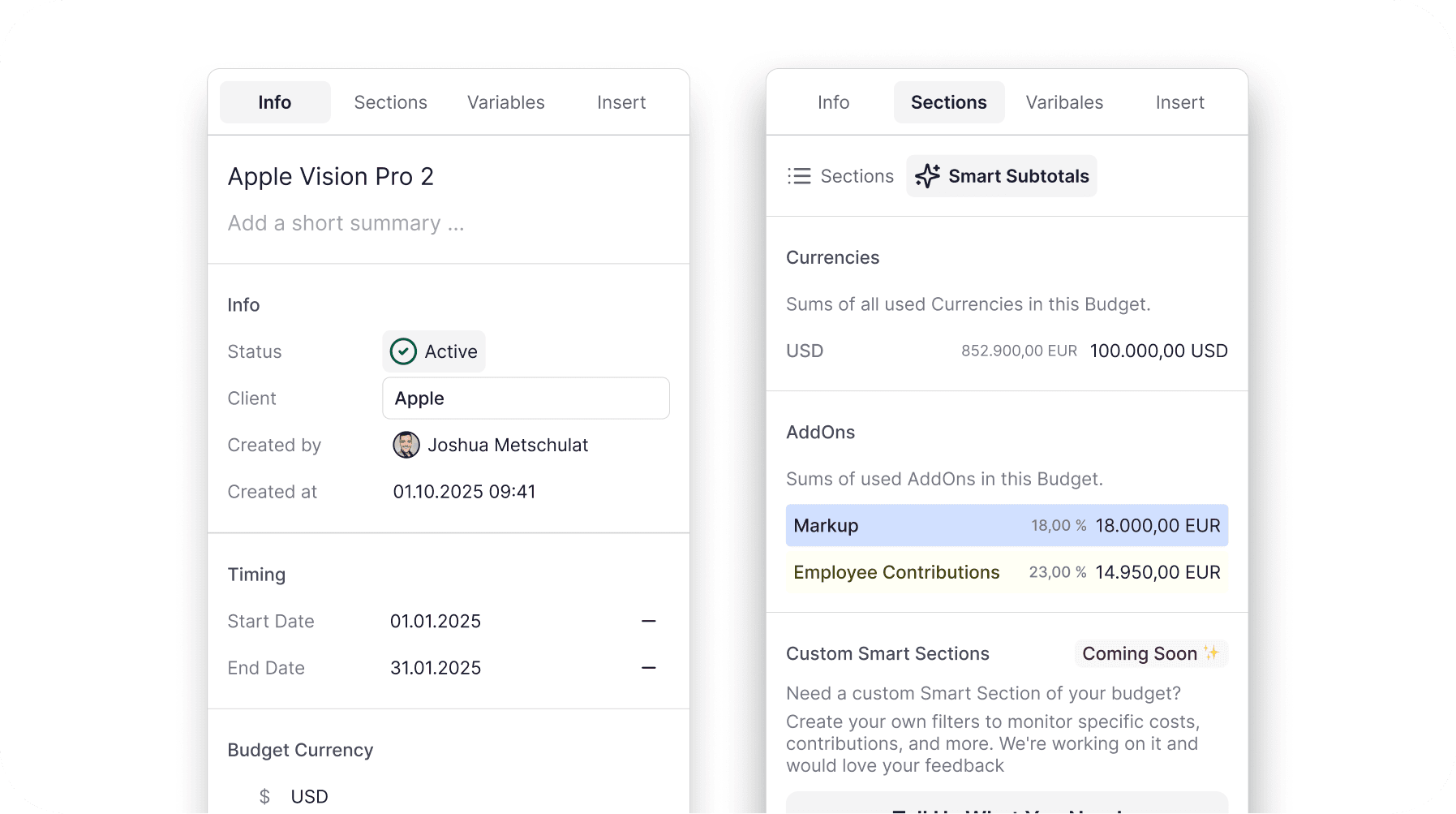
Task: Click the Budget Currency heading
Action: click(300, 750)
